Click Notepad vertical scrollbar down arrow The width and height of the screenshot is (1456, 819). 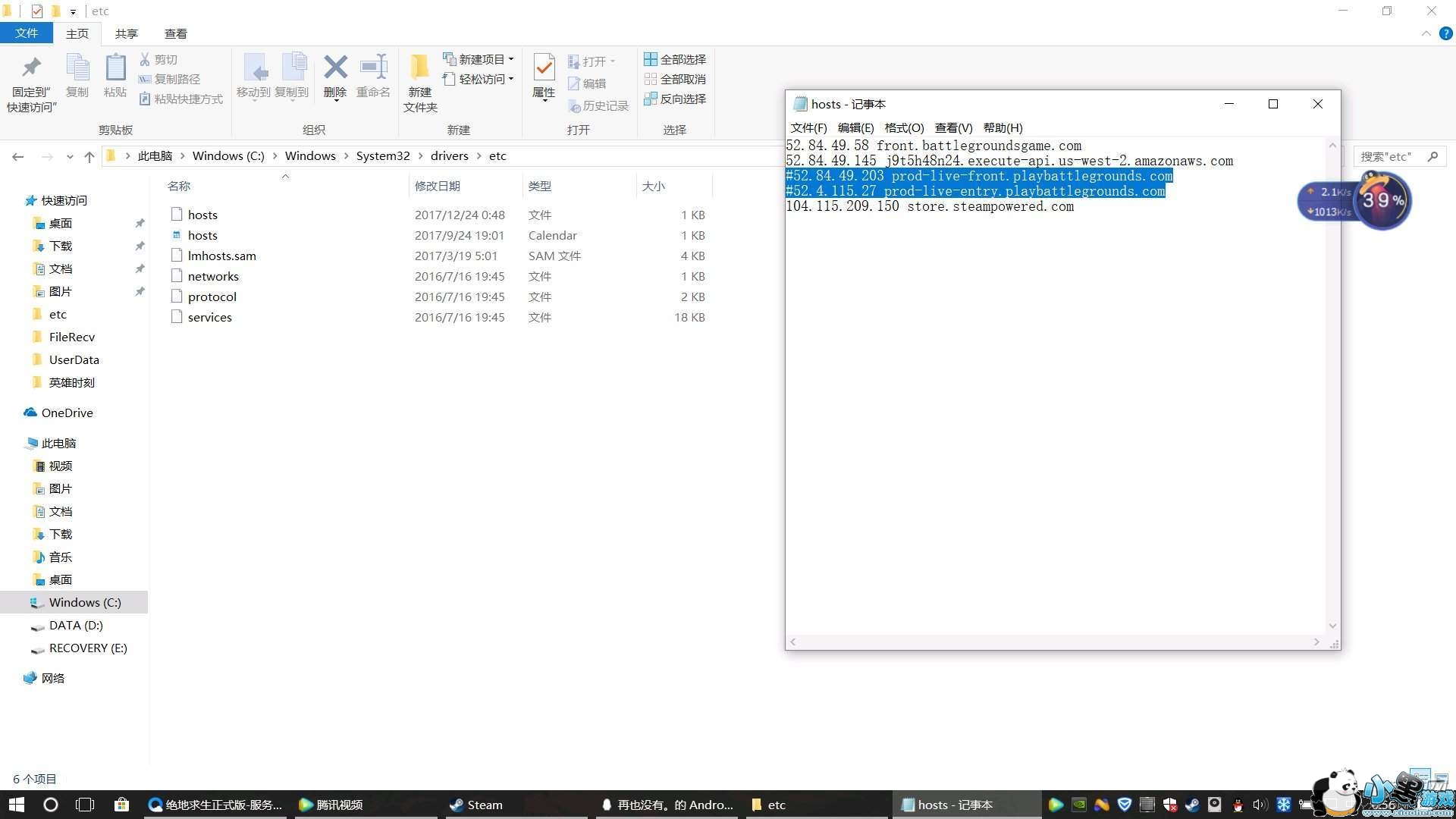coord(1332,626)
